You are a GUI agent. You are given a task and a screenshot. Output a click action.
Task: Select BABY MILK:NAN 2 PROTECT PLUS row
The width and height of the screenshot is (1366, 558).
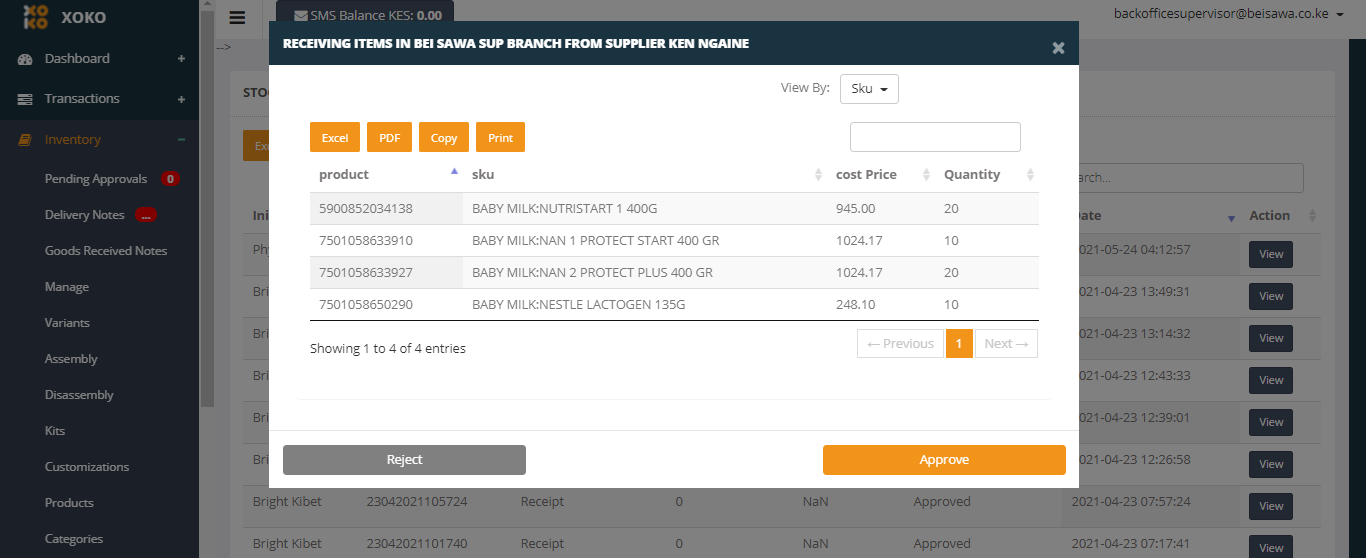[x=674, y=273]
